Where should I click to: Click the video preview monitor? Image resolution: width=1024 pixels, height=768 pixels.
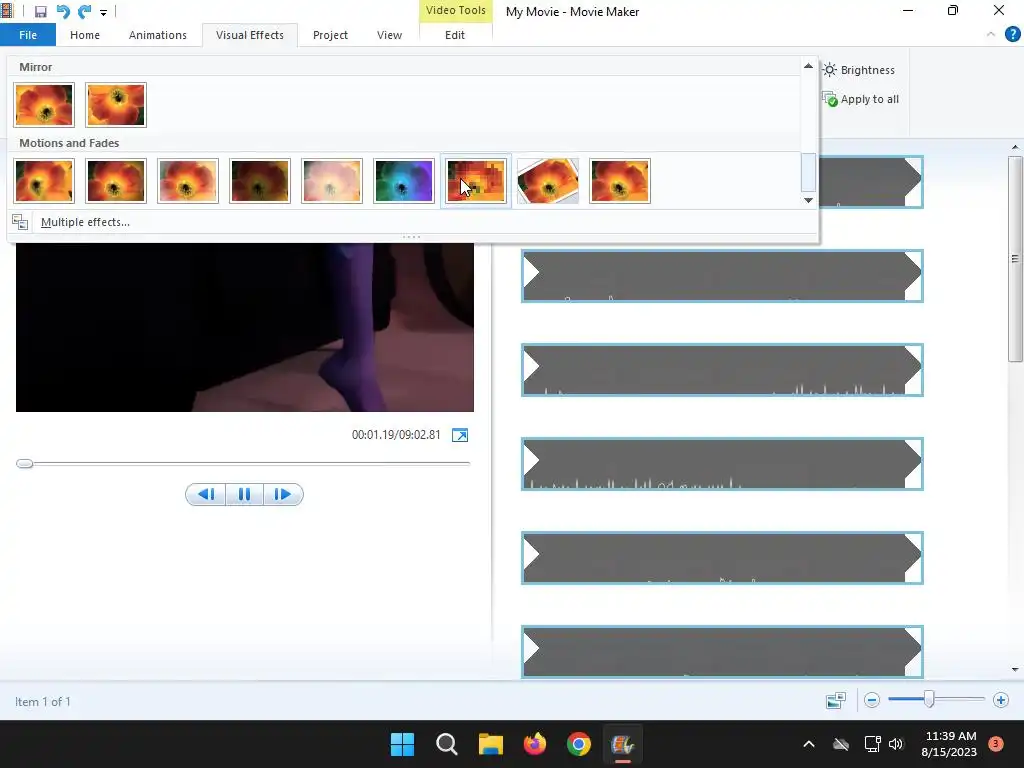pos(245,327)
